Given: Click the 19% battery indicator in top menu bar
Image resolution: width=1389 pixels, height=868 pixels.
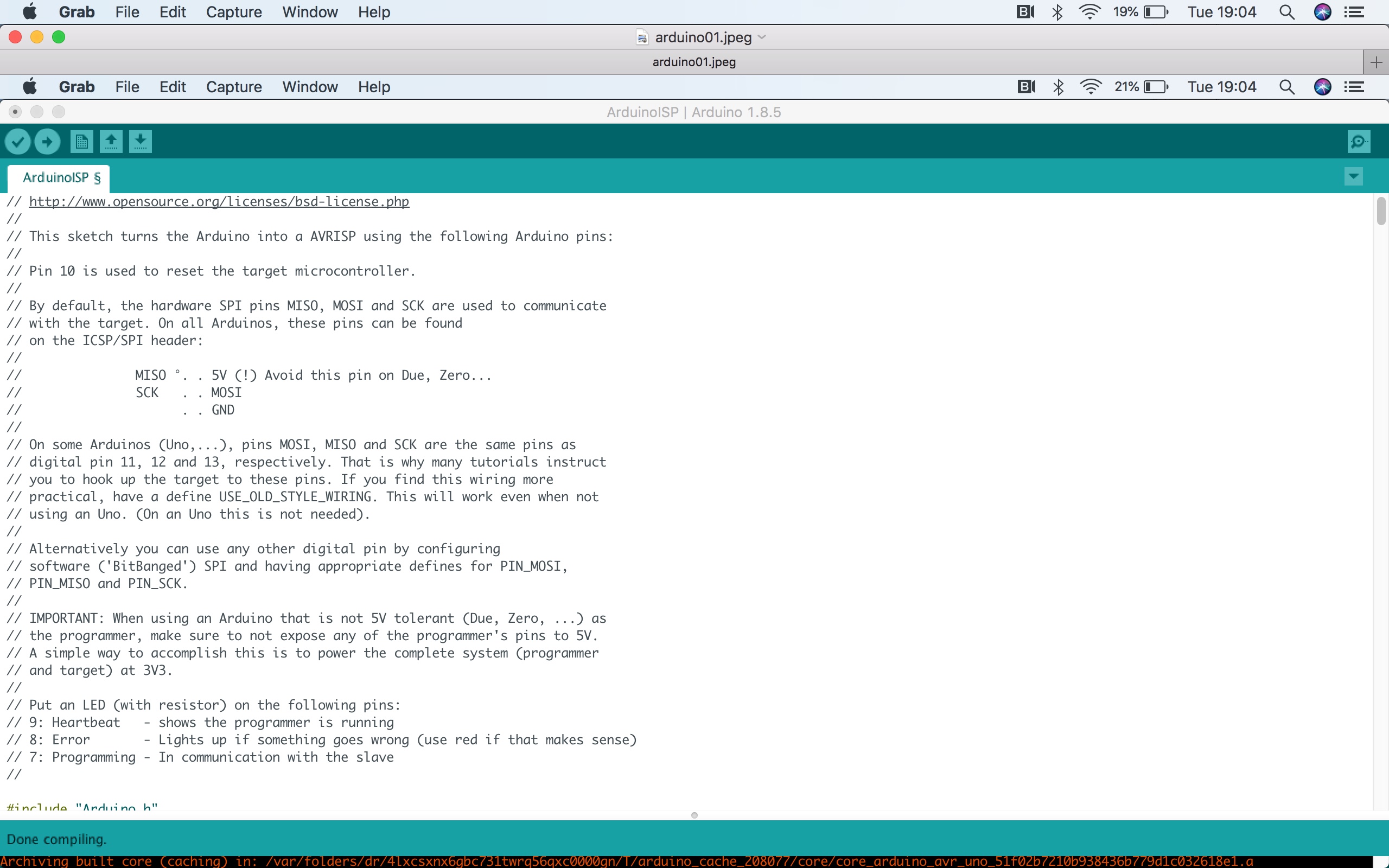Looking at the screenshot, I should [x=1141, y=12].
